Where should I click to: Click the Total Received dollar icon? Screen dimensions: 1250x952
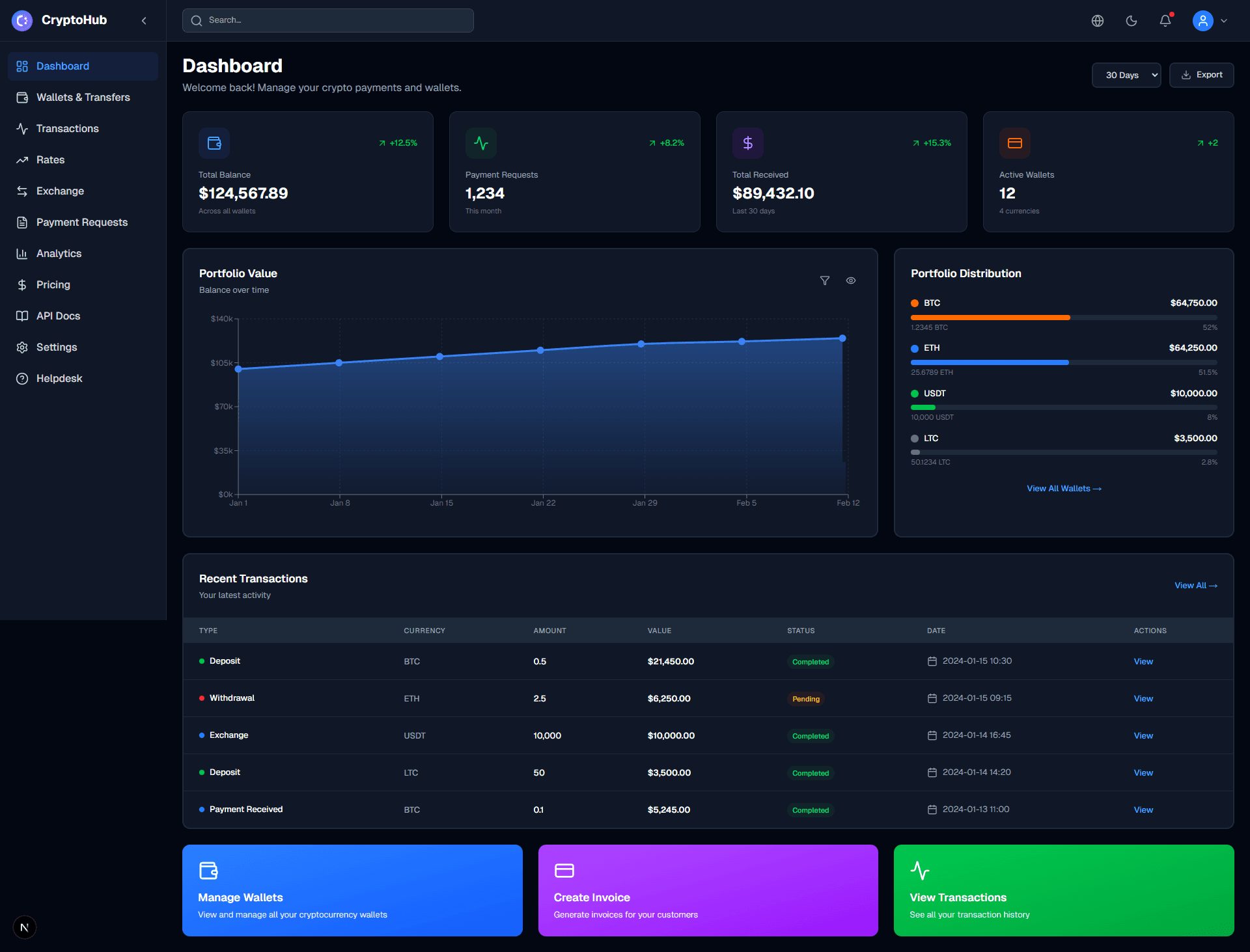[x=748, y=143]
